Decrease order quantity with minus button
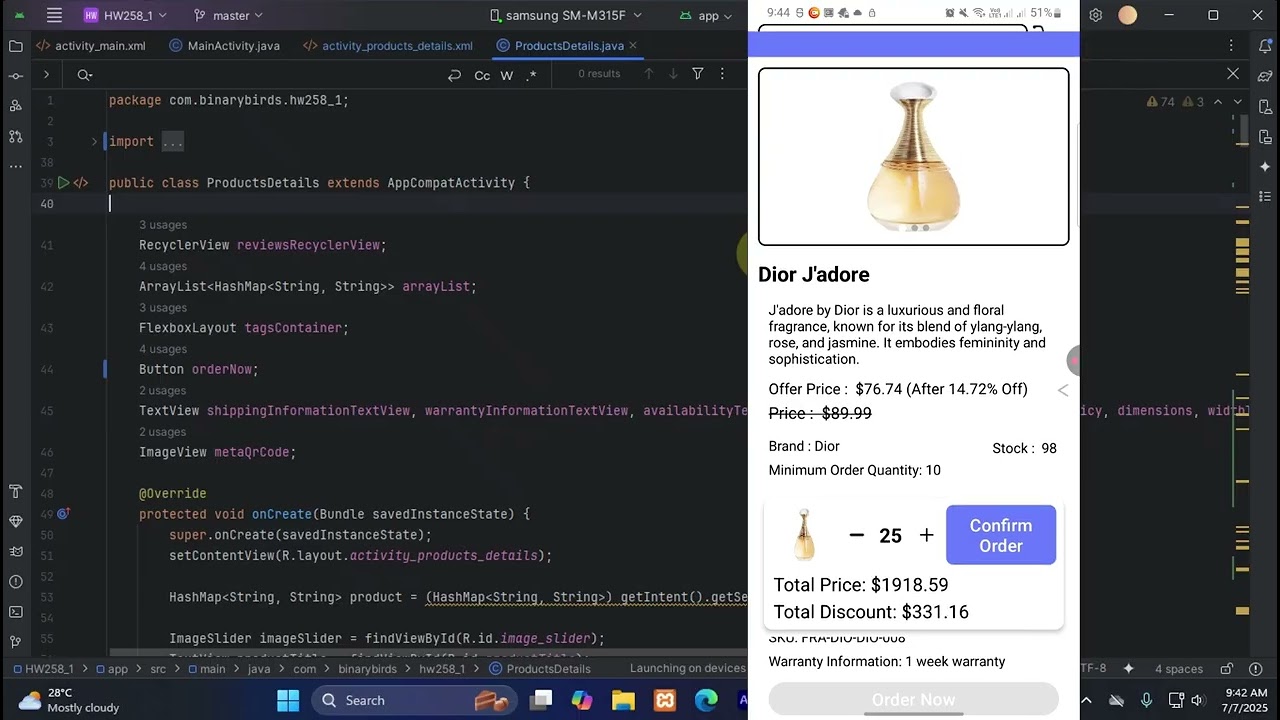1280x720 pixels. coord(856,535)
